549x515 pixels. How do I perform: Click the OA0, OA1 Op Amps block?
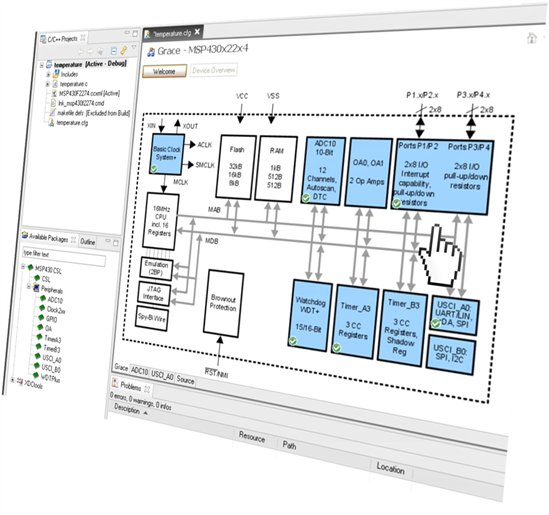(368, 173)
